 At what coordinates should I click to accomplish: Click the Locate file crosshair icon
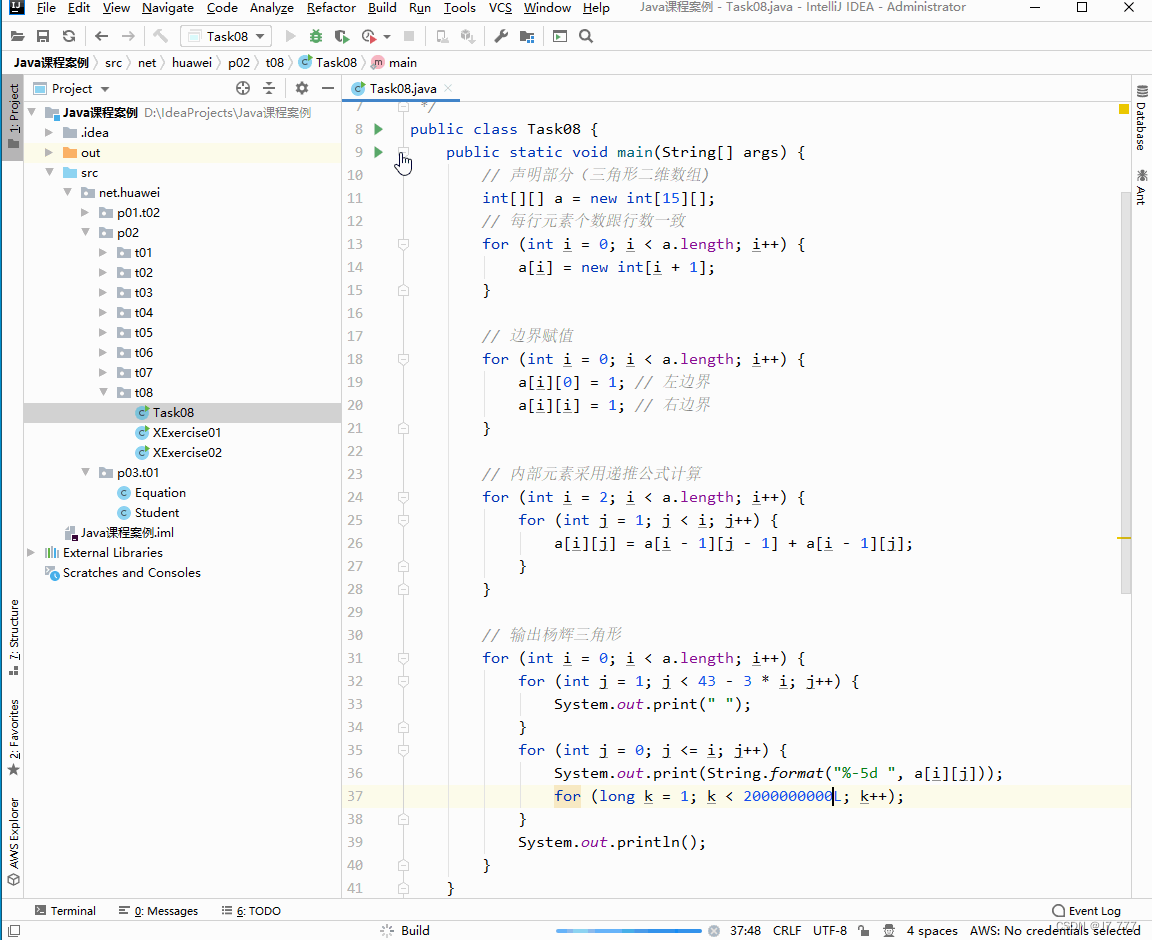243,88
